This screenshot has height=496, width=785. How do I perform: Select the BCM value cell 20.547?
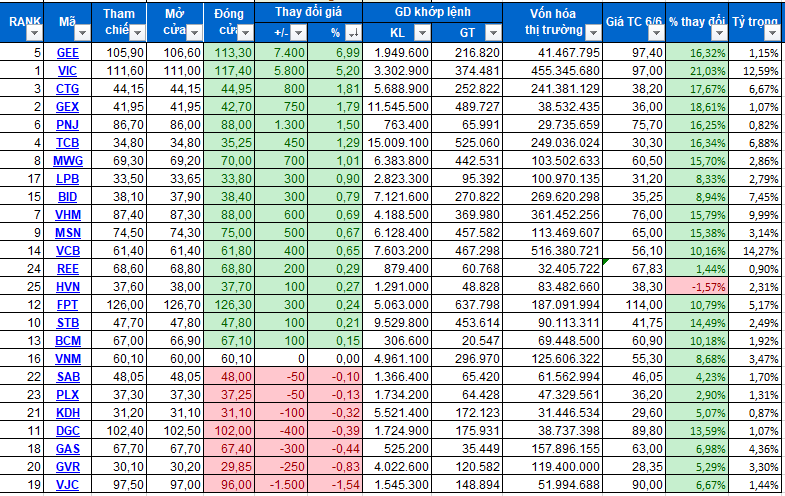[467, 341]
